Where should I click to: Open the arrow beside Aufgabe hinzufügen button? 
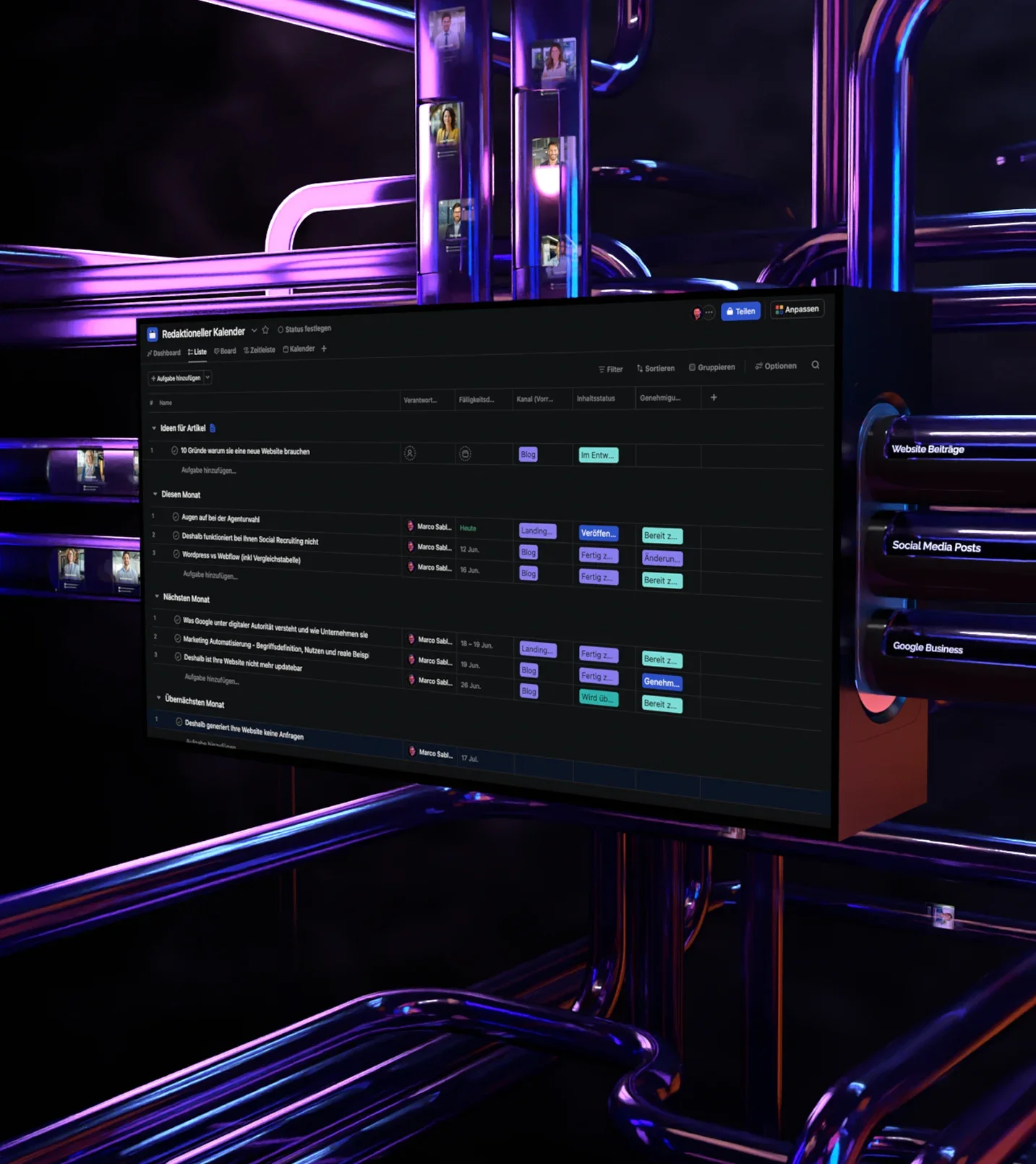(207, 377)
